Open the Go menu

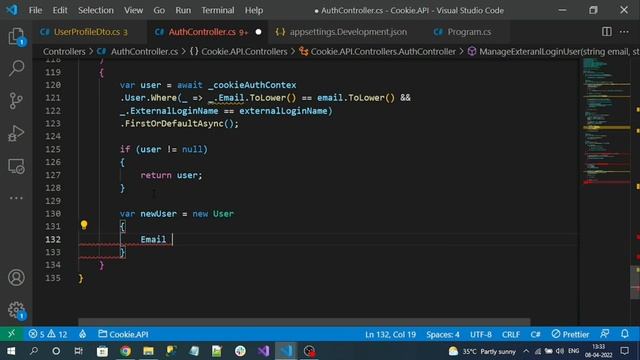(x=159, y=10)
